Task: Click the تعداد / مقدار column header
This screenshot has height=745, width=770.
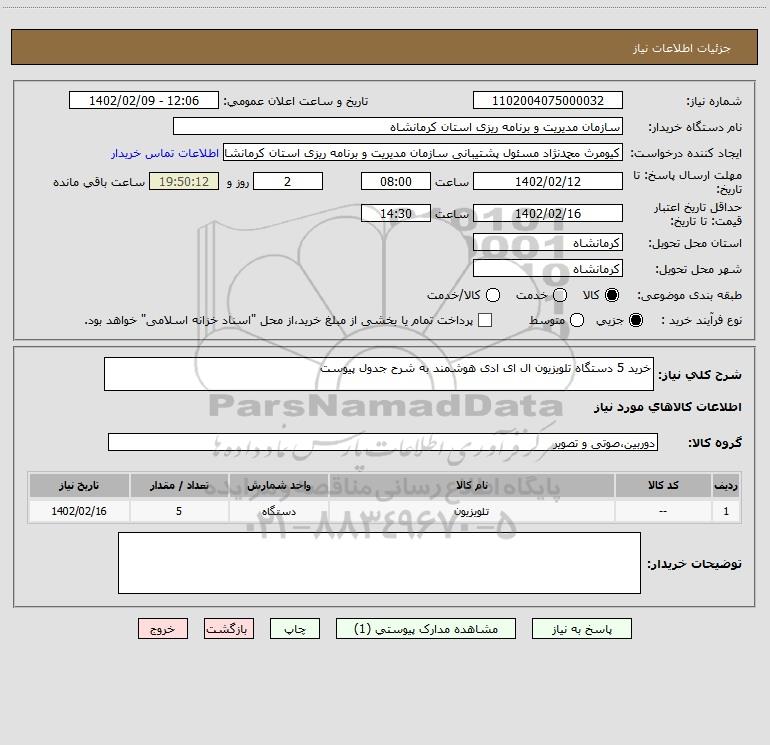Action: pos(179,485)
